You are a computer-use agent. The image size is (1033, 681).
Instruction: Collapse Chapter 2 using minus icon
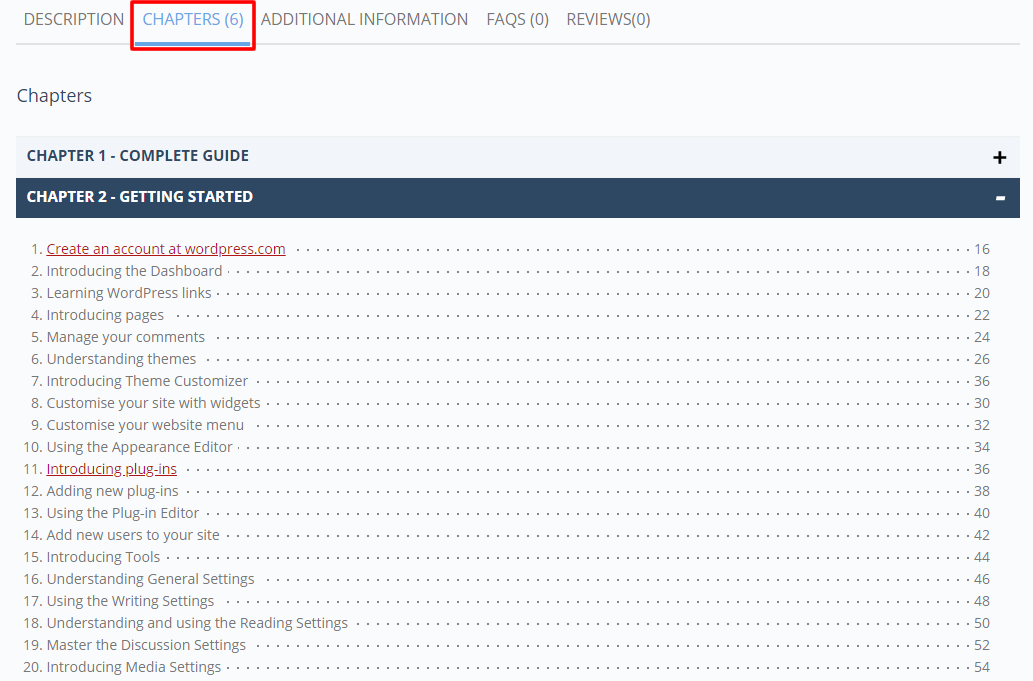pos(999,198)
